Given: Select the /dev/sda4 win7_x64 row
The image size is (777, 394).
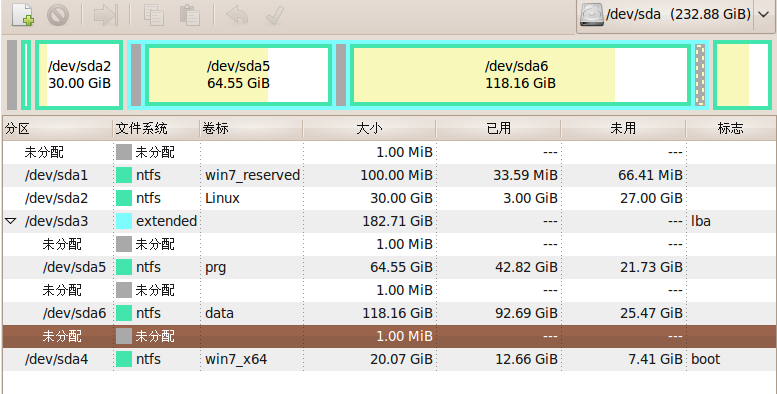Looking at the screenshot, I should pos(389,359).
